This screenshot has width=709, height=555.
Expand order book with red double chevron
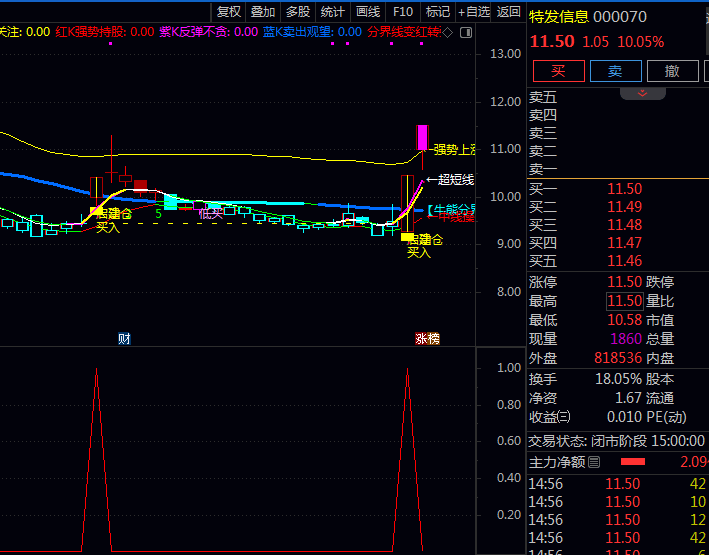tap(643, 93)
